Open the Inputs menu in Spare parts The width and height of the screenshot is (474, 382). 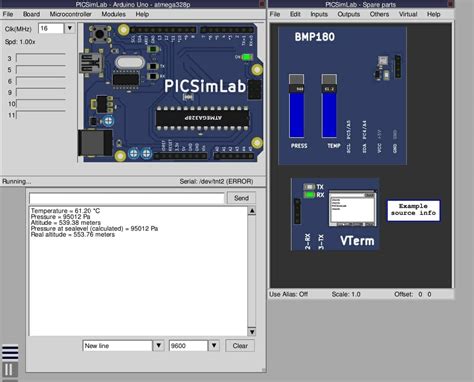pos(319,14)
